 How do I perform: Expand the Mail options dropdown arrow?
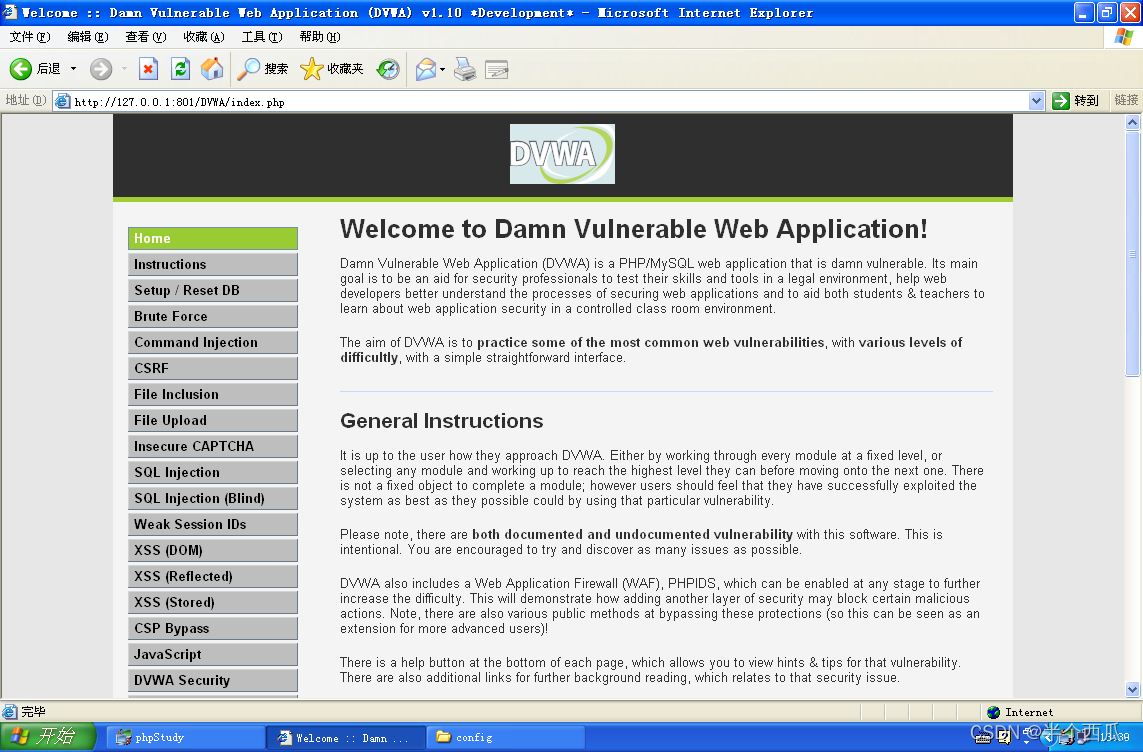click(x=442, y=69)
